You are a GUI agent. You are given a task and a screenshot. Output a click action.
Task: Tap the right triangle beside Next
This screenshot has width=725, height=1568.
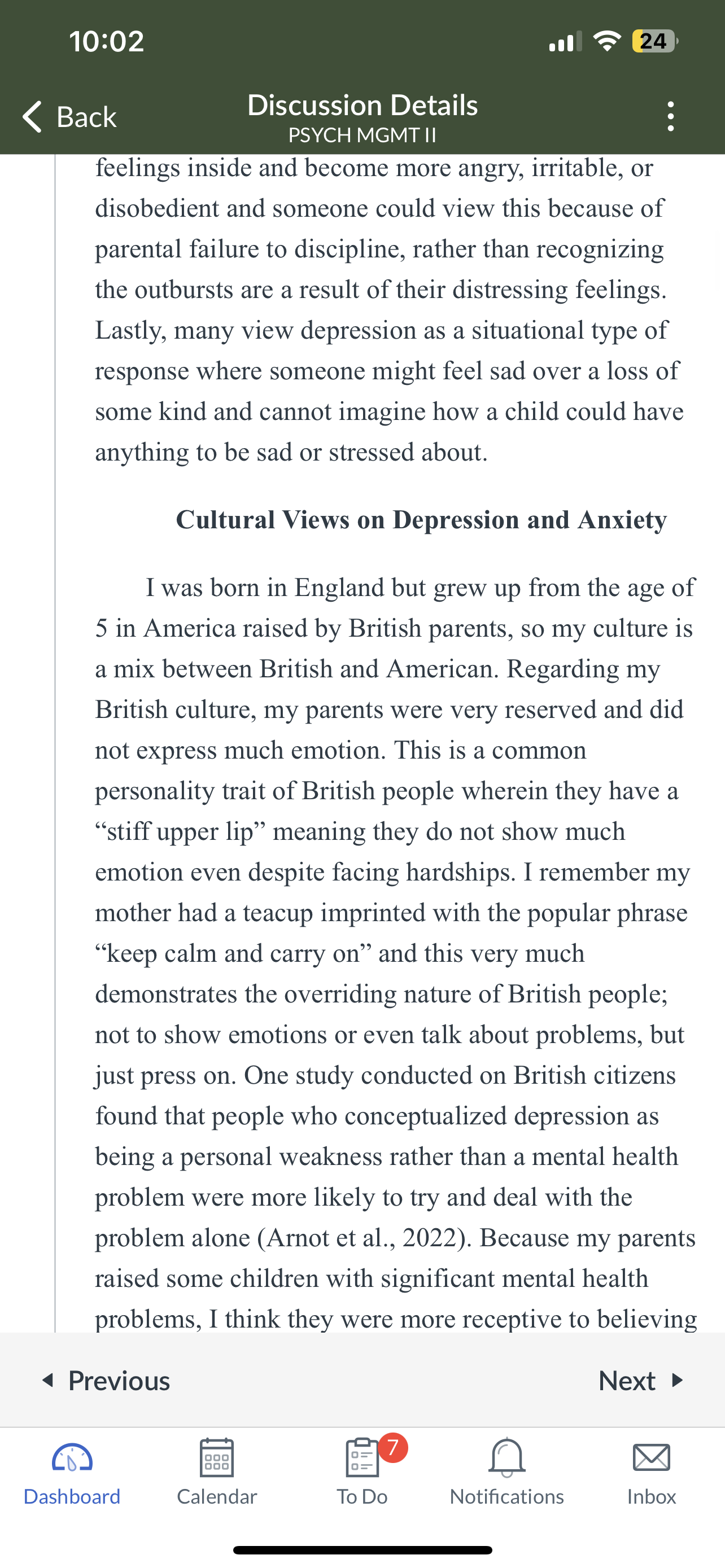[677, 1380]
